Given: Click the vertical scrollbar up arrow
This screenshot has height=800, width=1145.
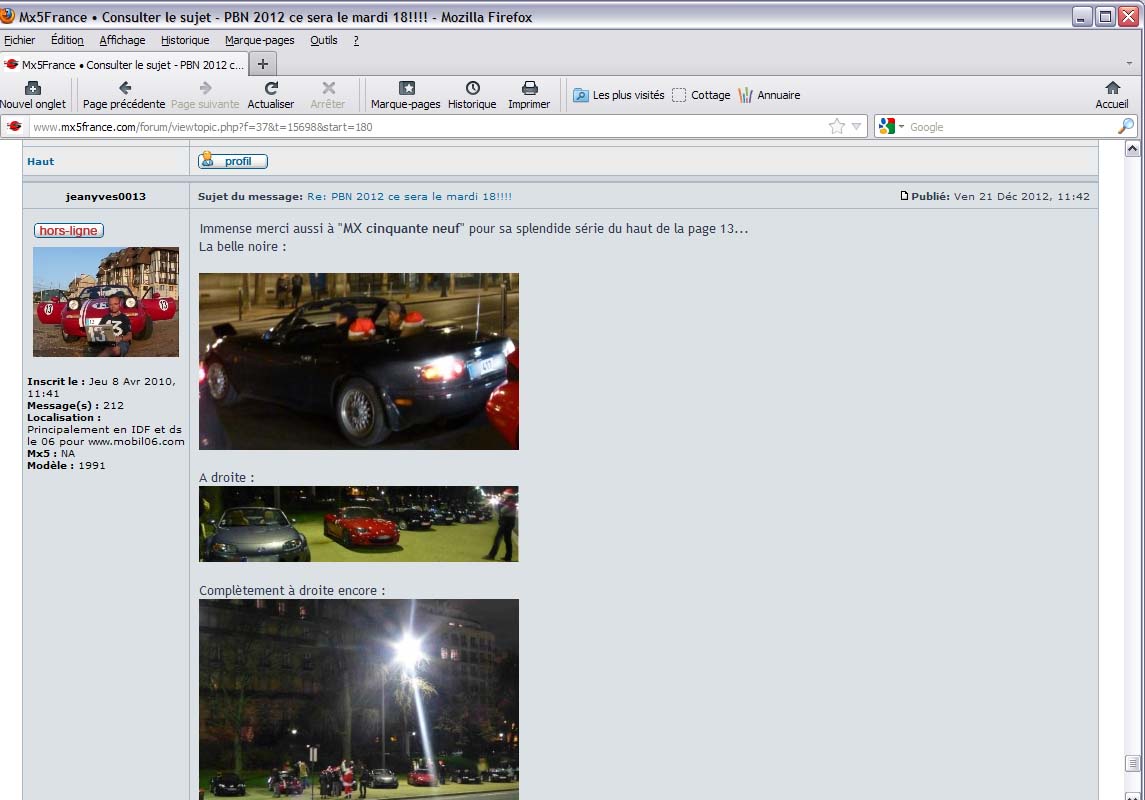Looking at the screenshot, I should (x=1133, y=149).
